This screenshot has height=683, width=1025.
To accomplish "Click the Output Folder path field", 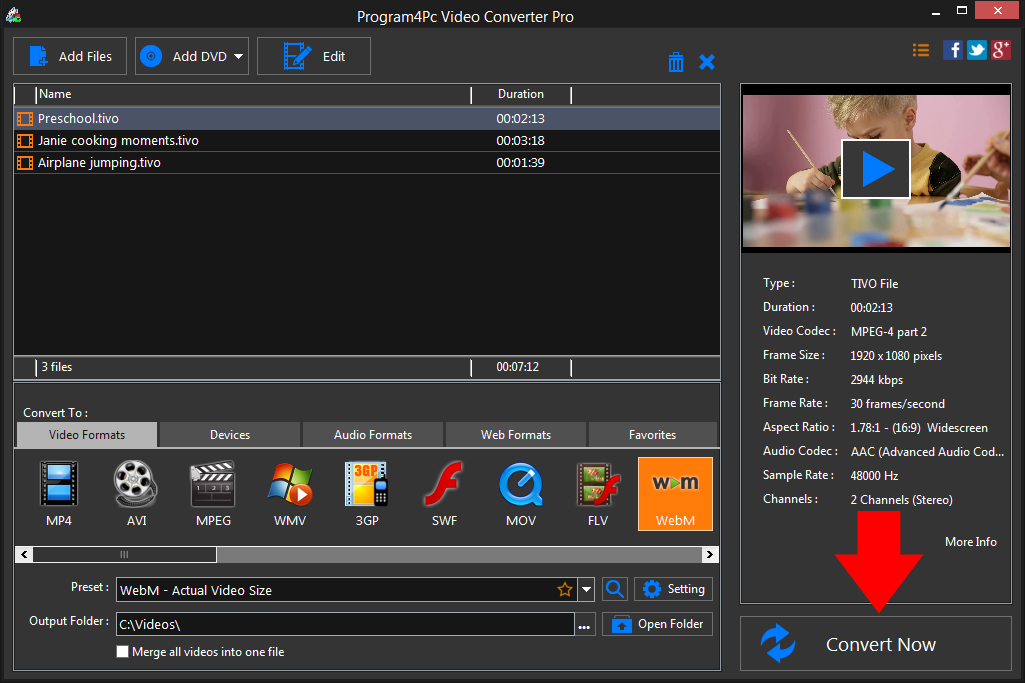I will (345, 624).
